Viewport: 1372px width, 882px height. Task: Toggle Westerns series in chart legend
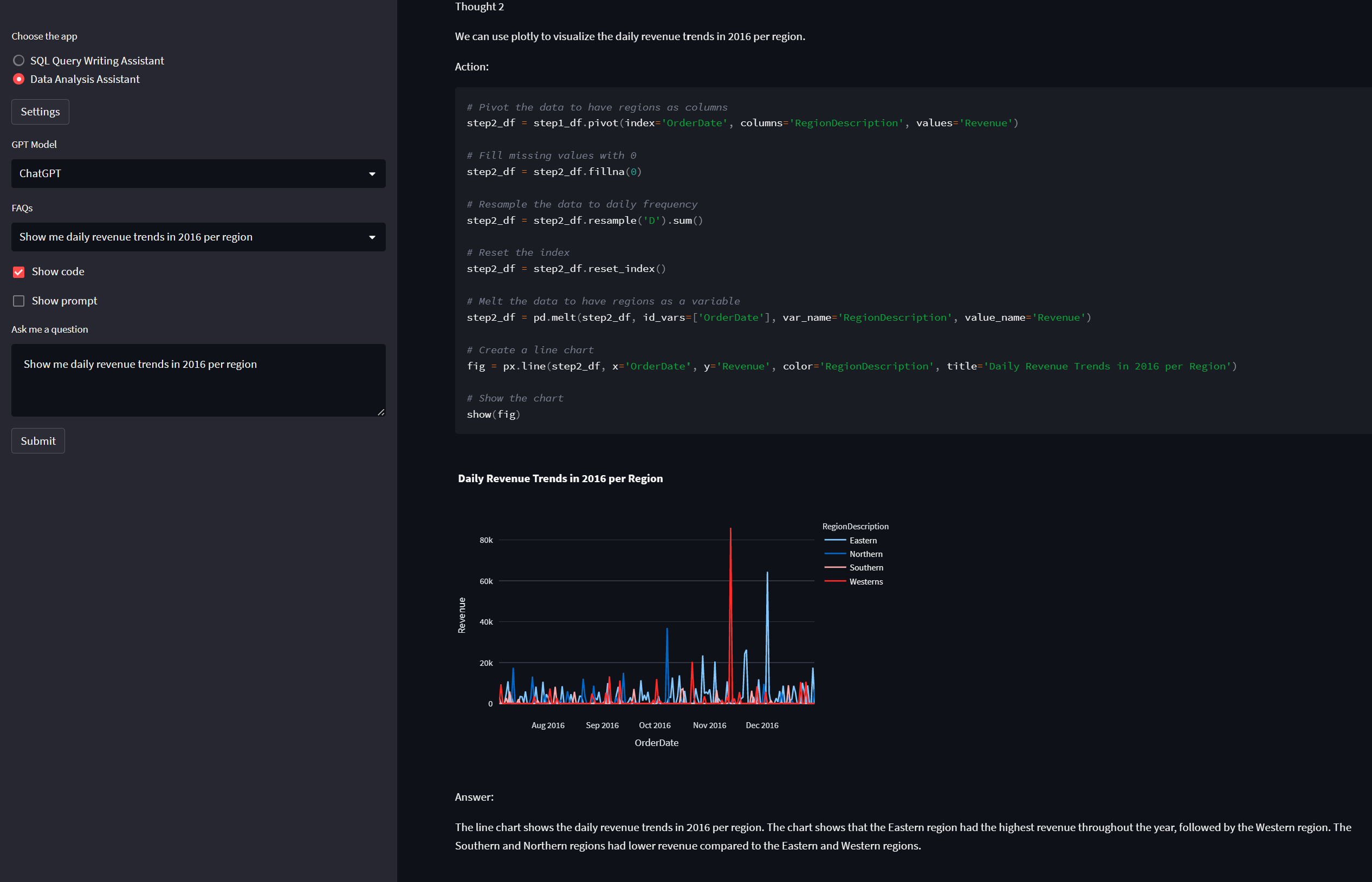pyautogui.click(x=865, y=582)
